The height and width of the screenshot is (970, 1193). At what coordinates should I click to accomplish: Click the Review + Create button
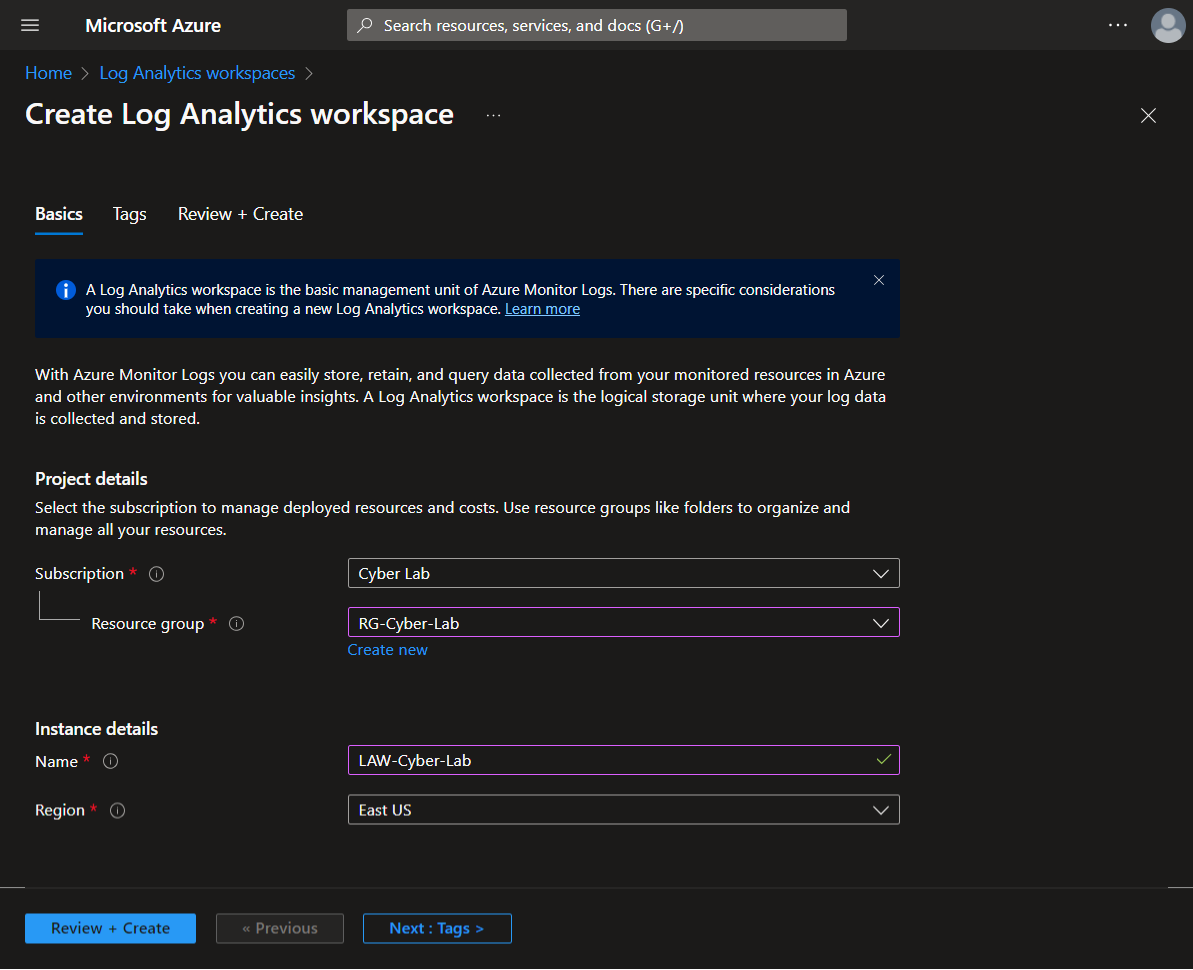tap(110, 929)
